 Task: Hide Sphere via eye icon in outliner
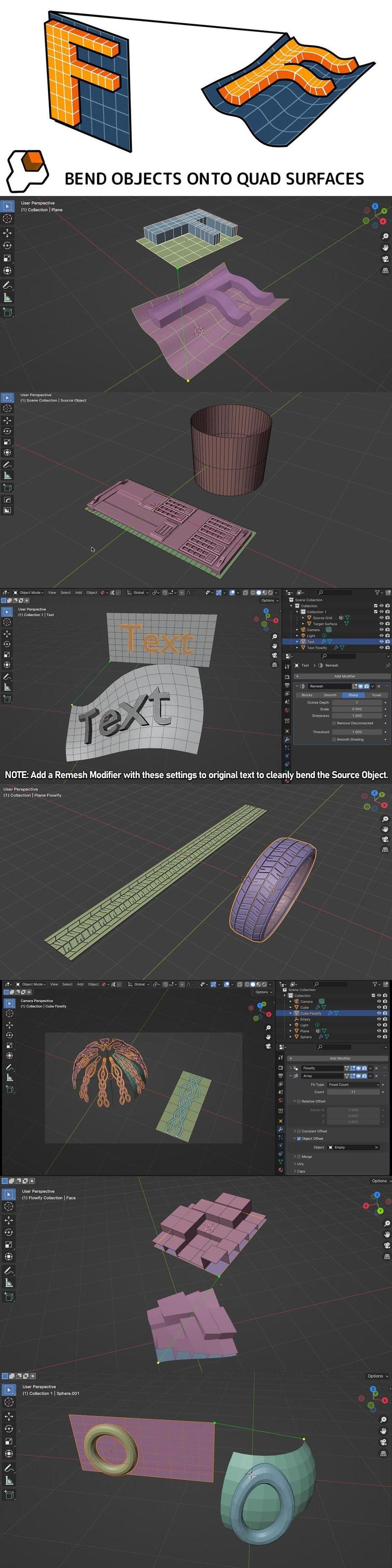[x=380, y=1037]
